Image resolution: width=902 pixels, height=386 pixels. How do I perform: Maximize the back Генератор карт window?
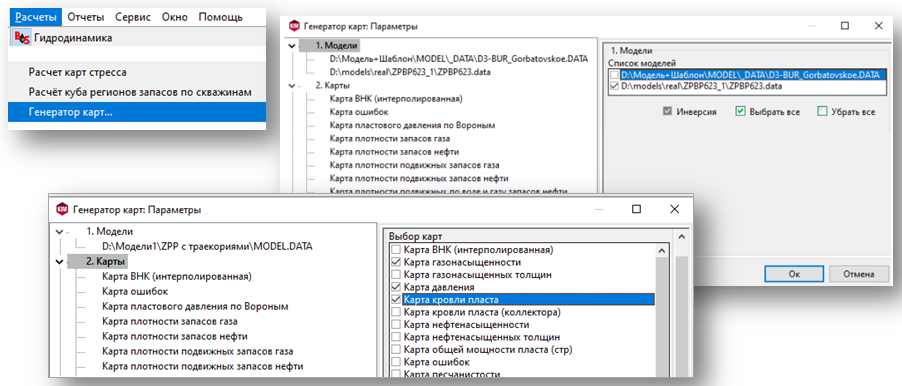tap(844, 26)
